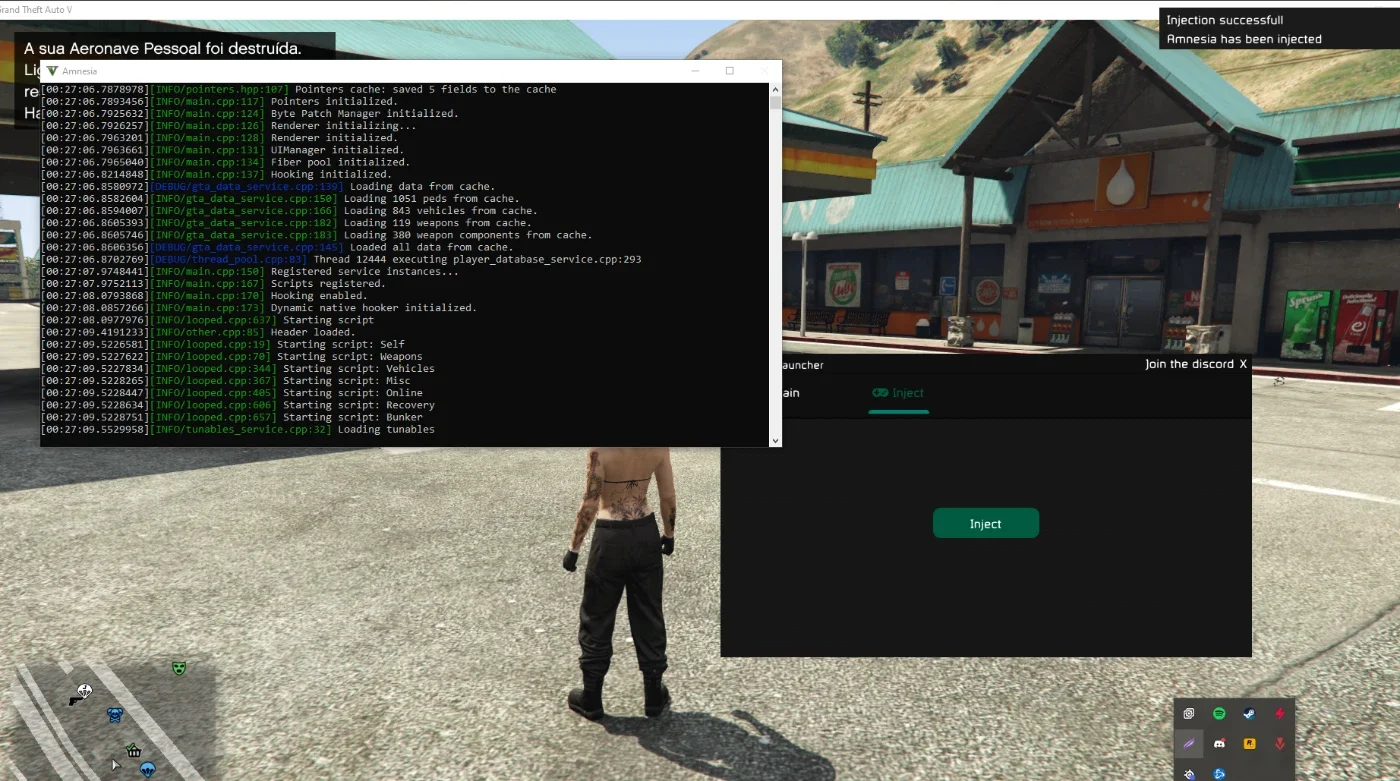The image size is (1400, 781).
Task: Click 'Loading 380 weapon components' log line
Action: 316,235
